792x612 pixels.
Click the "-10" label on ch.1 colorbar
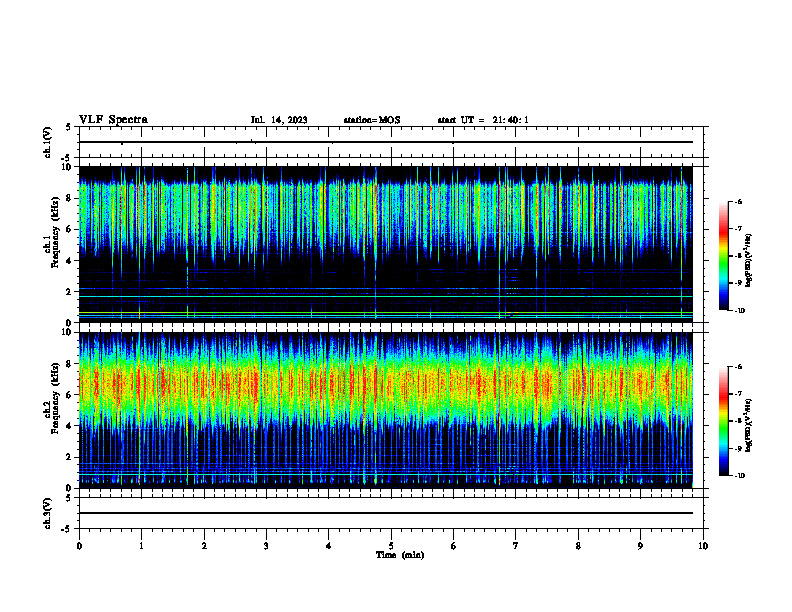739,311
